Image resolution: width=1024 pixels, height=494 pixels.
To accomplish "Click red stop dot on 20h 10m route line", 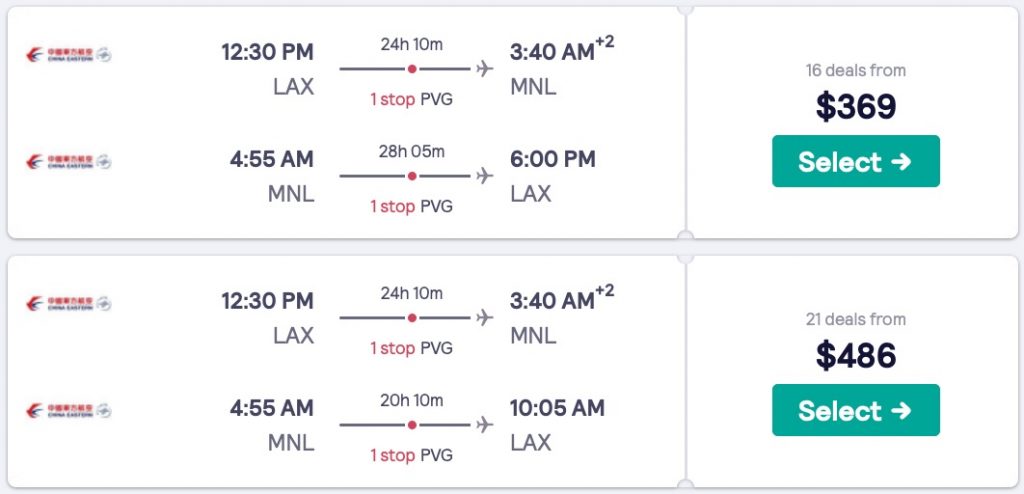I will click(412, 425).
